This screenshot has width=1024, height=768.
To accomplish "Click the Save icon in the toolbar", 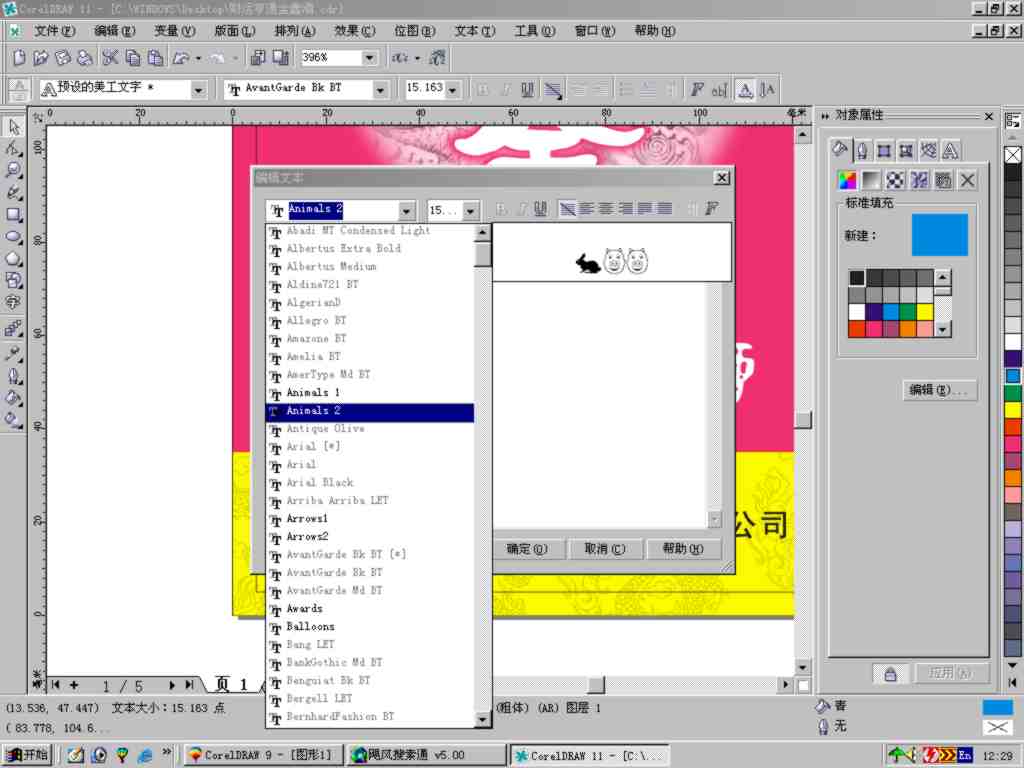I will 63,58.
